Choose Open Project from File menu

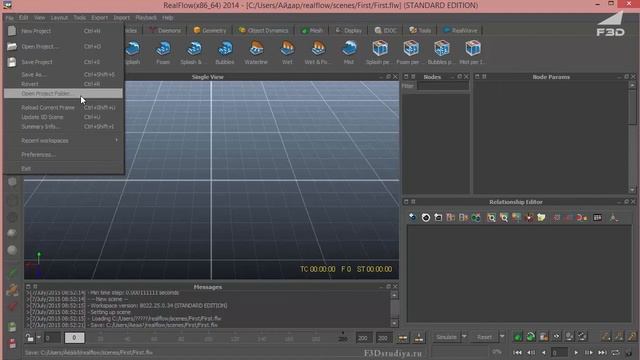[x=63, y=47]
